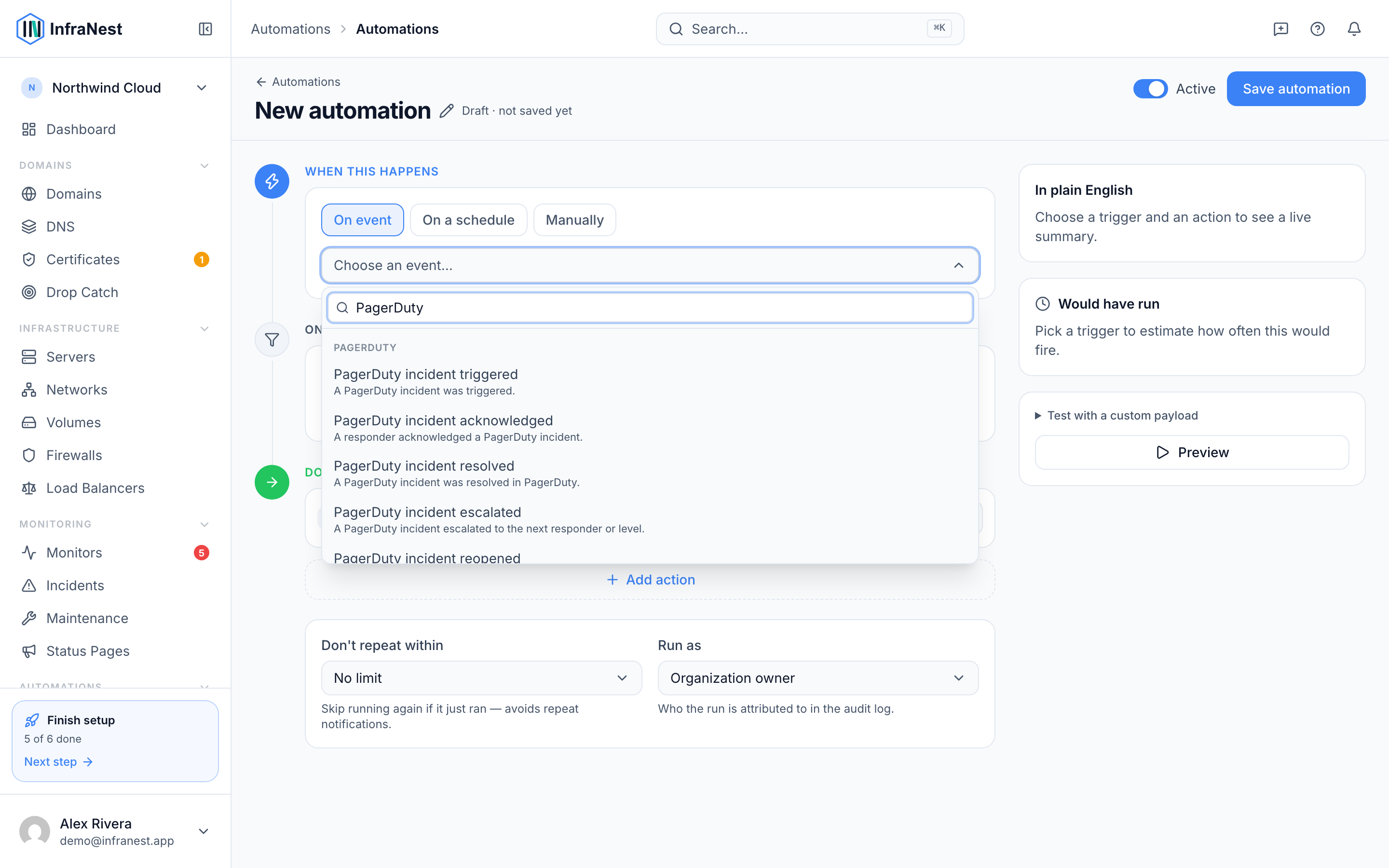Choose PagerDuty incident resolved event

pyautogui.click(x=650, y=474)
